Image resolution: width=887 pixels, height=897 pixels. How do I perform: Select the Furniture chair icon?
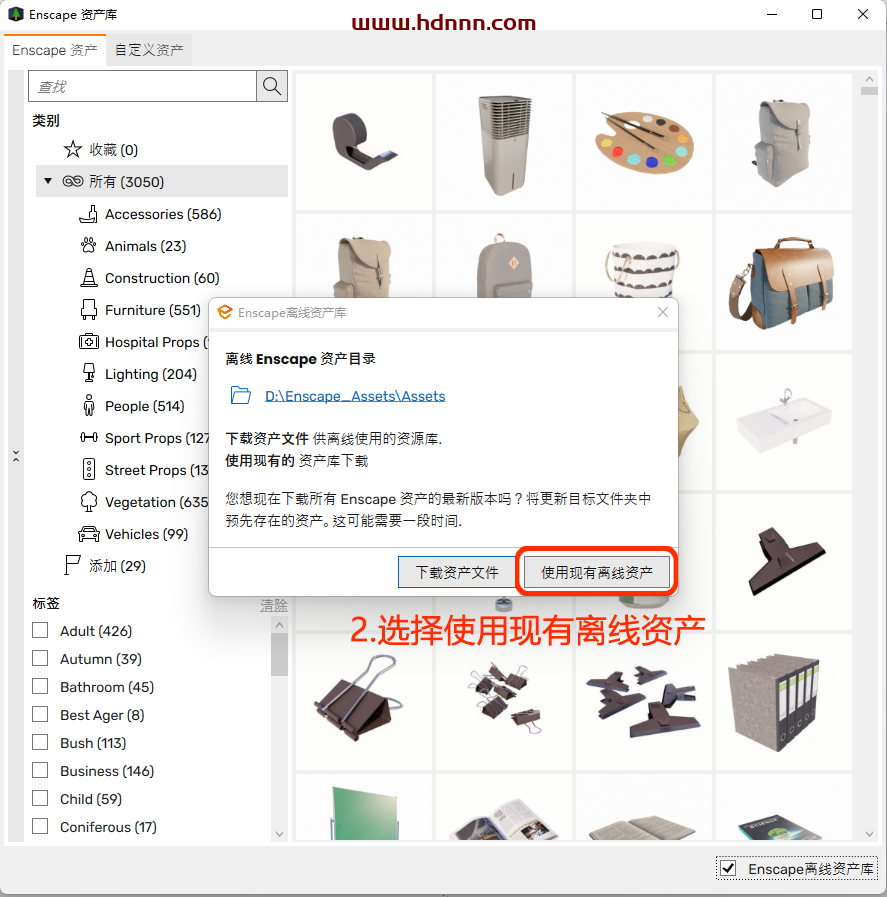pyautogui.click(x=88, y=310)
